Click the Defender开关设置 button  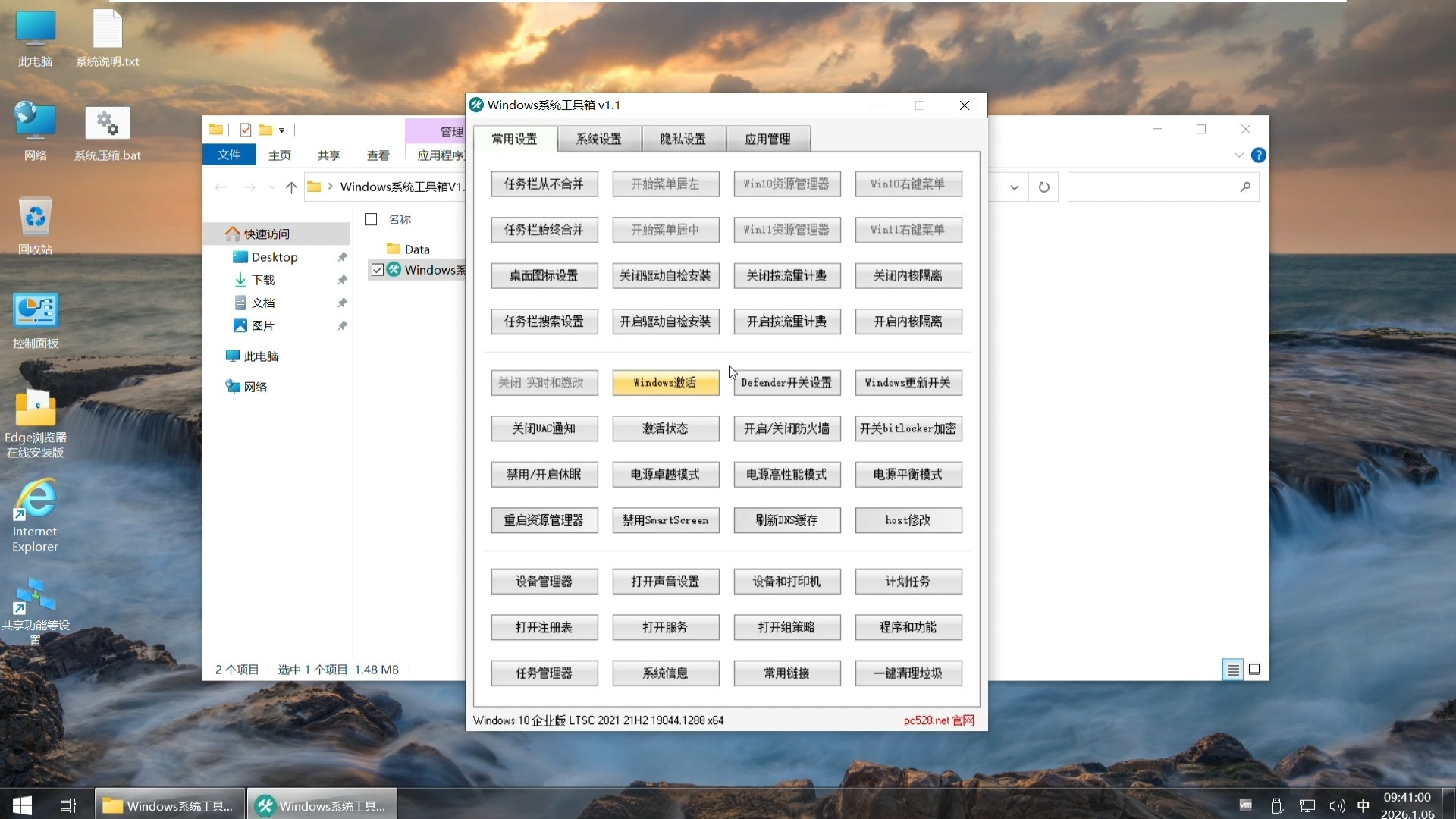[787, 383]
